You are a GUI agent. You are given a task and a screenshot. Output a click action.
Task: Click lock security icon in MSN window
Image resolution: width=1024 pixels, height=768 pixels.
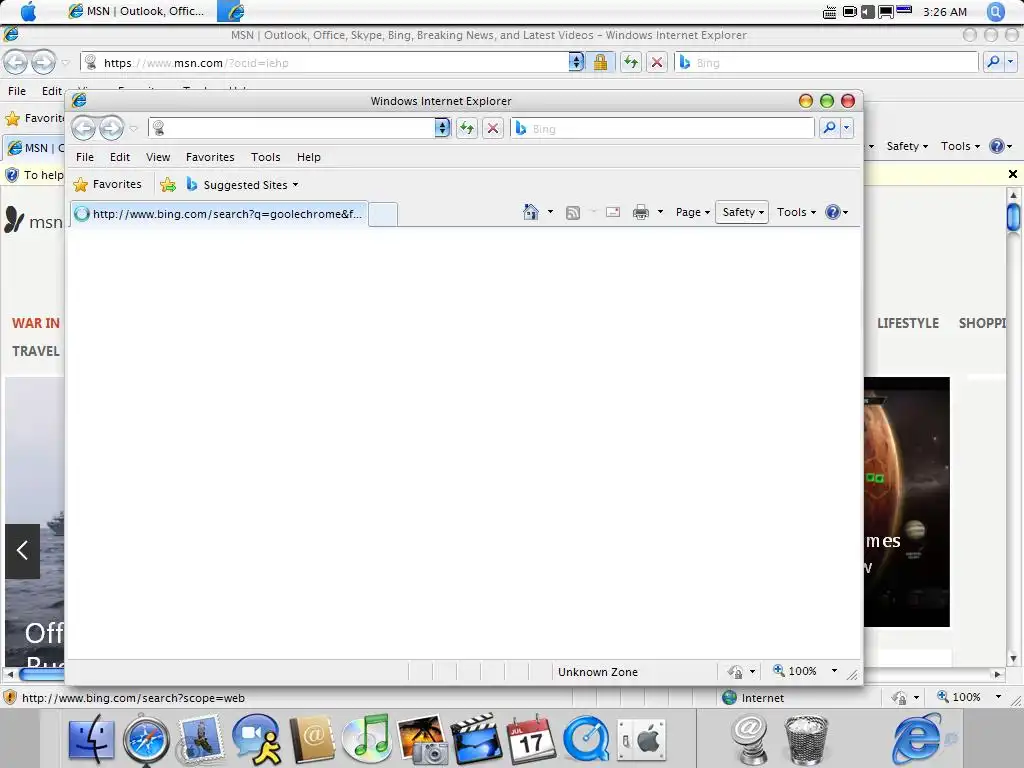point(600,63)
